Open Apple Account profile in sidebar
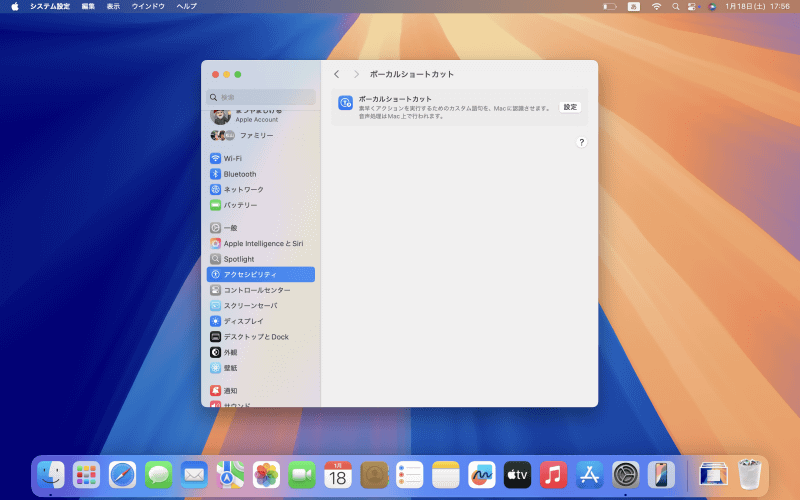This screenshot has height=500, width=800. point(261,116)
